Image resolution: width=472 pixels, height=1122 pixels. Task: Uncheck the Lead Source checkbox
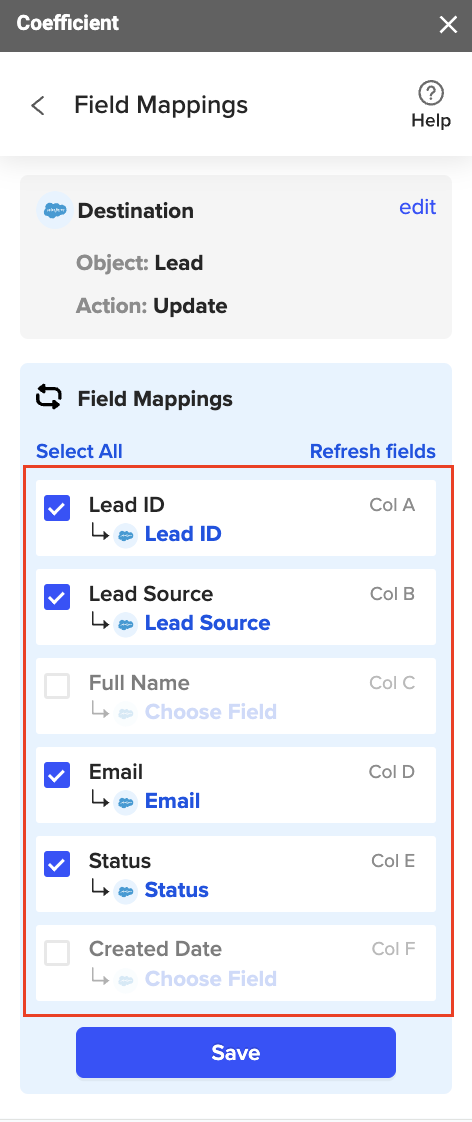[57, 597]
